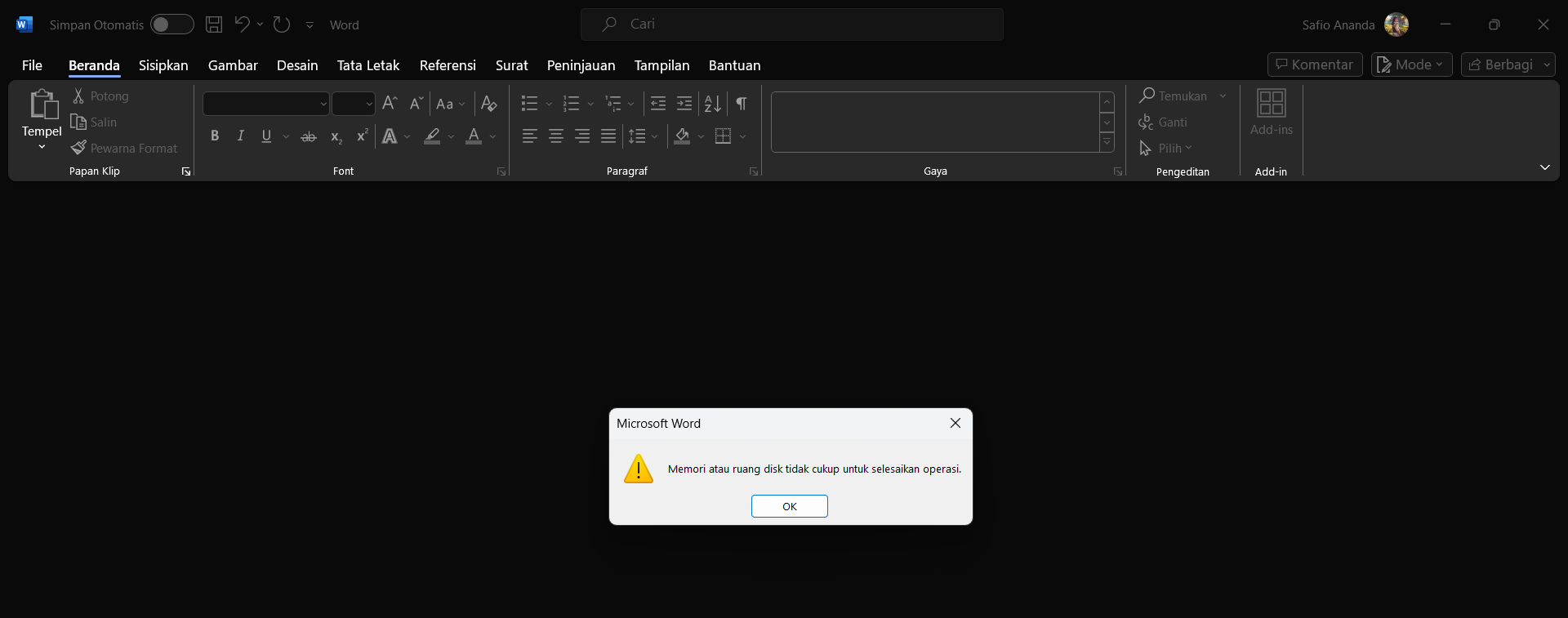Select the Beranda tab
Viewport: 1568px width, 618px height.
(x=94, y=65)
